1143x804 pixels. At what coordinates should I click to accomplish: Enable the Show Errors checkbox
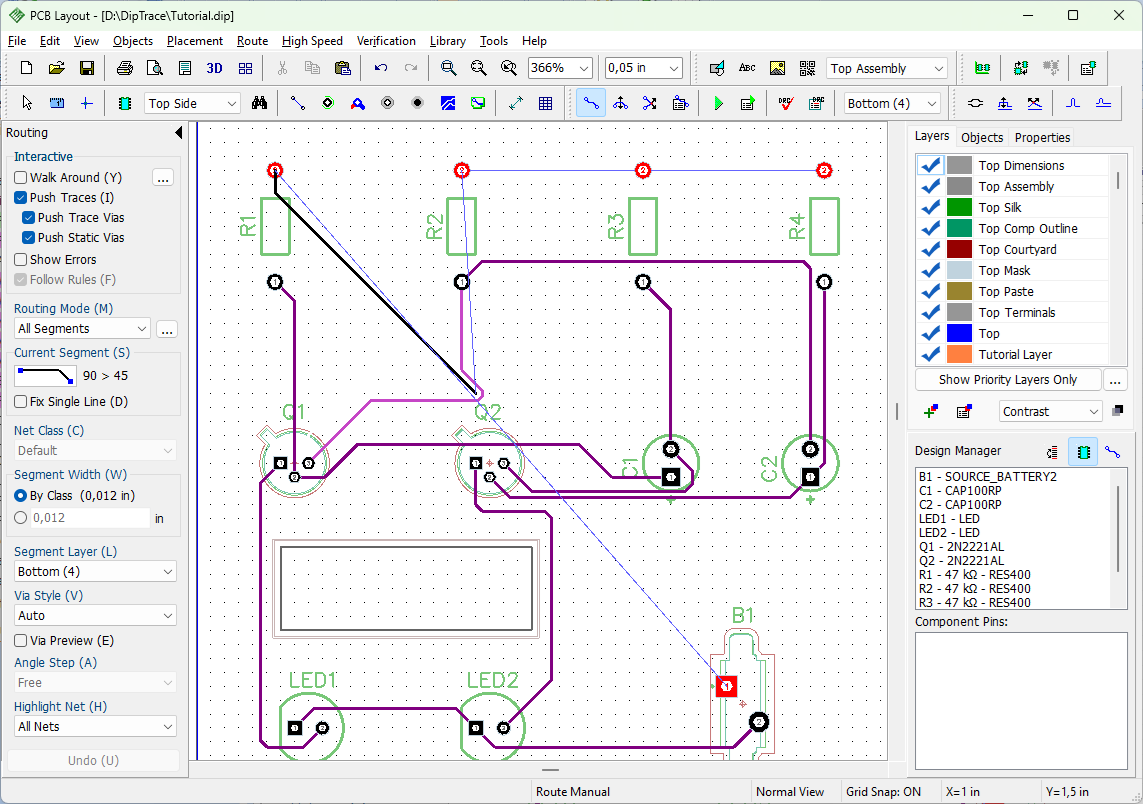tap(20, 259)
